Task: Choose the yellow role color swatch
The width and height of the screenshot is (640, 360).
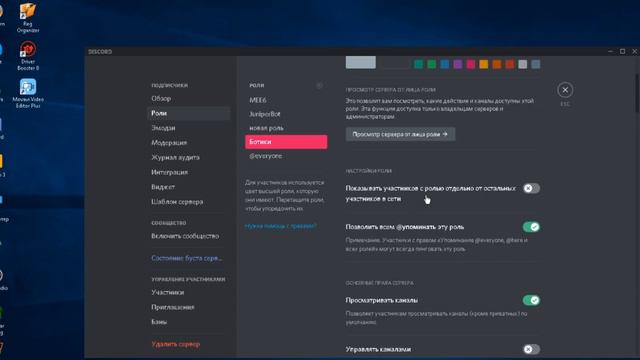Action: pyautogui.click(x=484, y=64)
